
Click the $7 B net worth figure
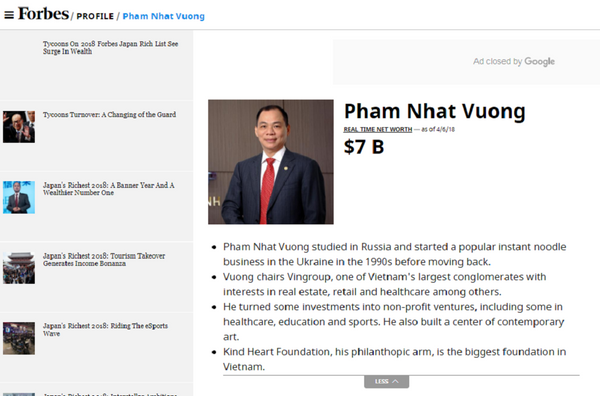click(364, 147)
